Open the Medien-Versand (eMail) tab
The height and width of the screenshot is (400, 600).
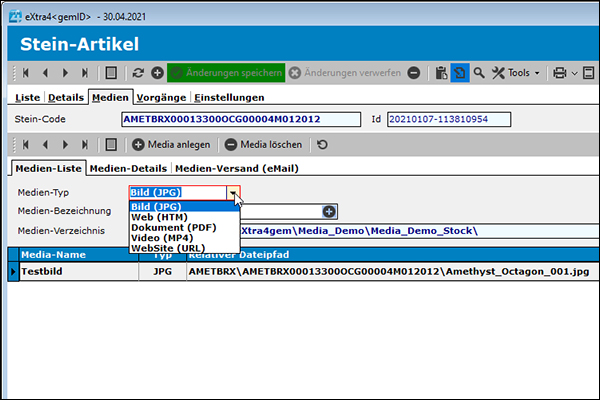(230, 168)
